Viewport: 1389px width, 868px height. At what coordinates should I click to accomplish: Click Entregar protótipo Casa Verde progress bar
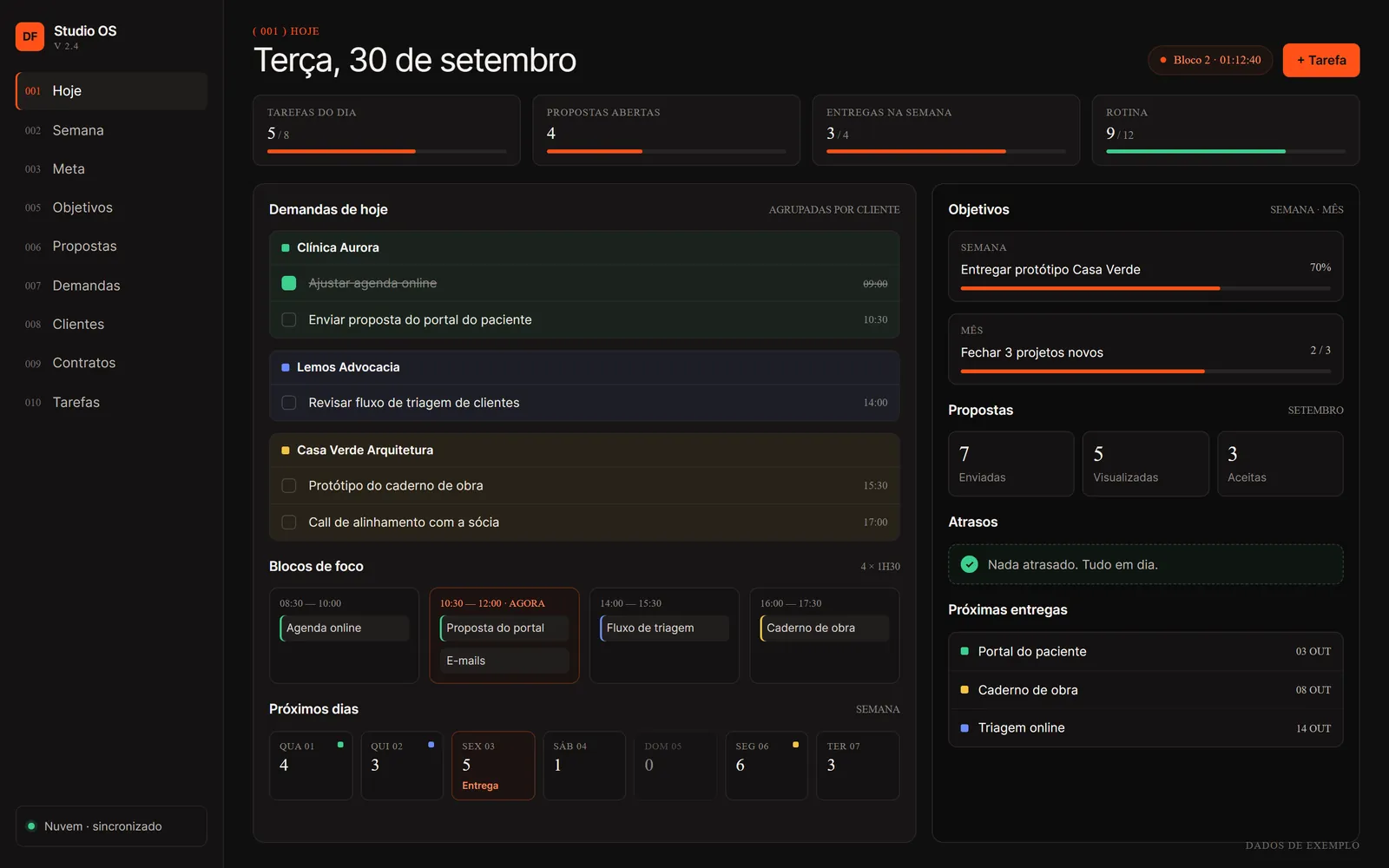[1146, 288]
